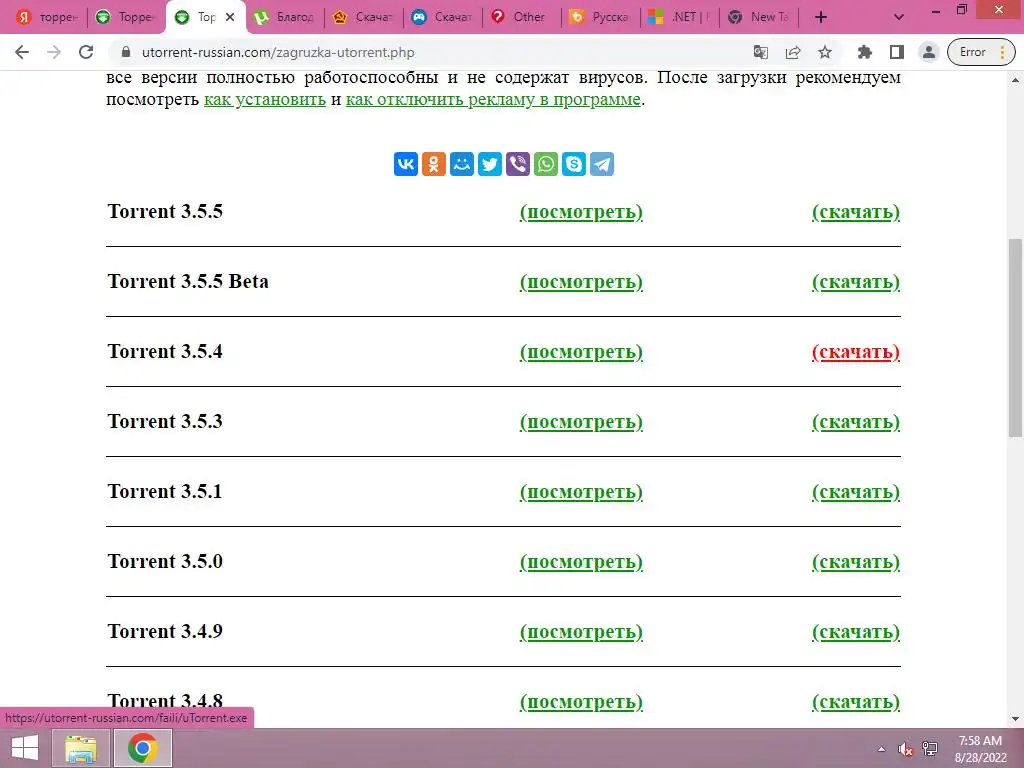Click the muted volume tray icon
1024x768 pixels.
click(905, 749)
